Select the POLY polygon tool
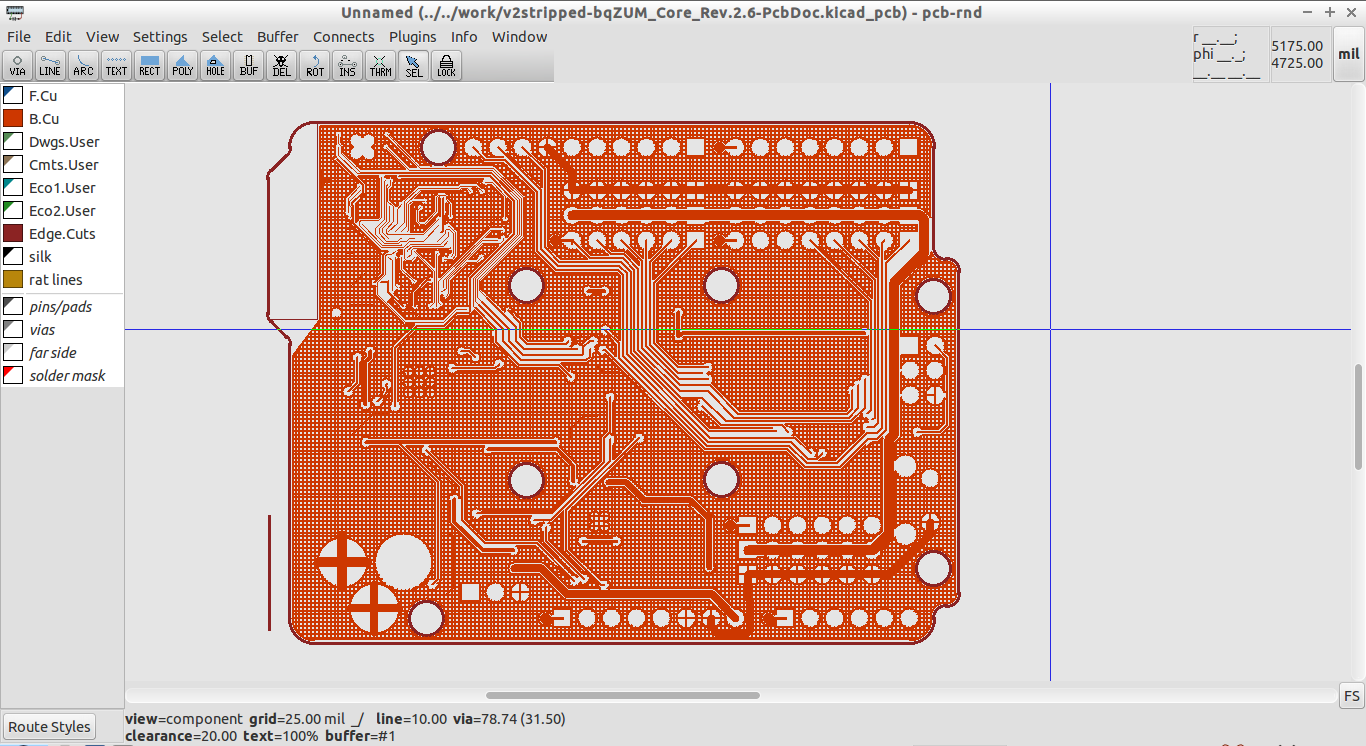1366x746 pixels. (x=182, y=65)
